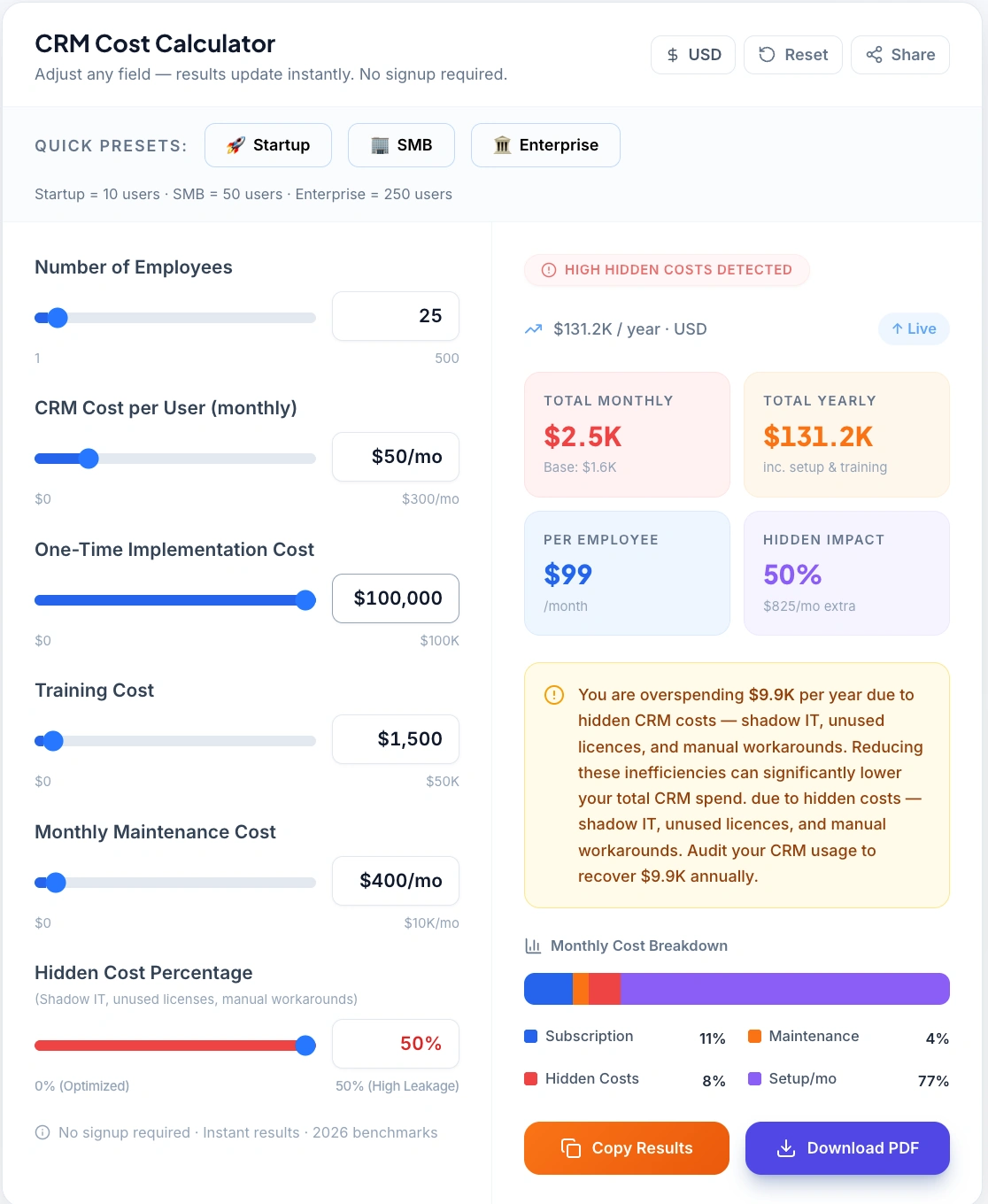Click the Number of Employees input showing 25
Screen dimensions: 988x1204
395,316
